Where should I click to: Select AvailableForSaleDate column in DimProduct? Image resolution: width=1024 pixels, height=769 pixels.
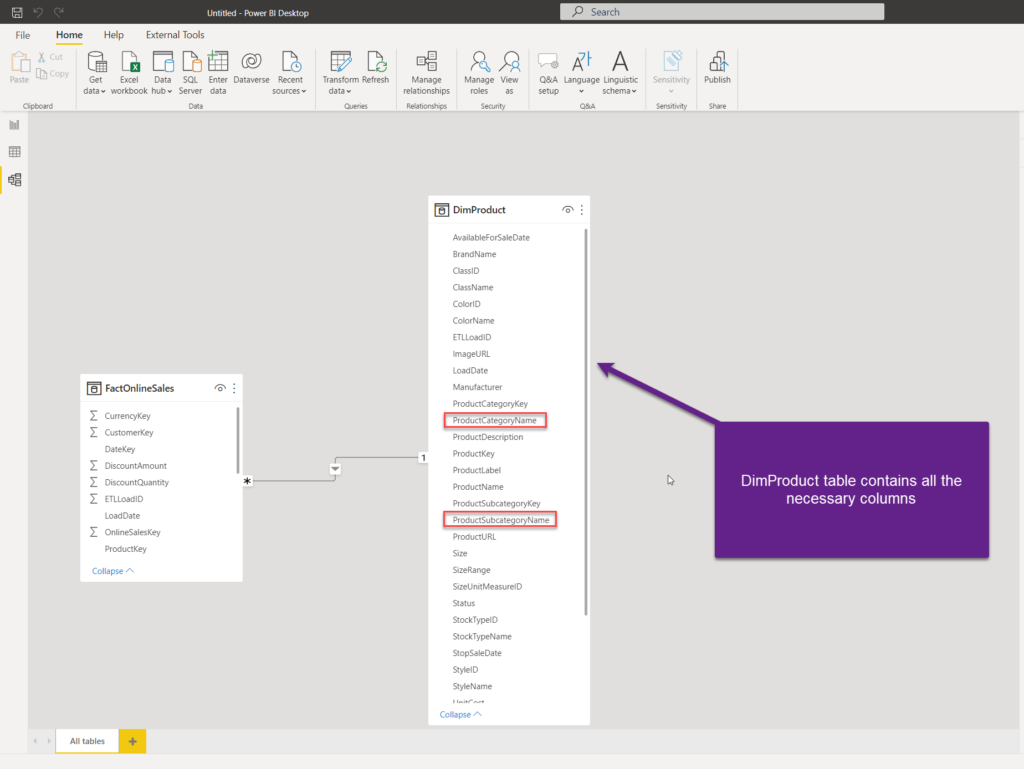click(491, 238)
